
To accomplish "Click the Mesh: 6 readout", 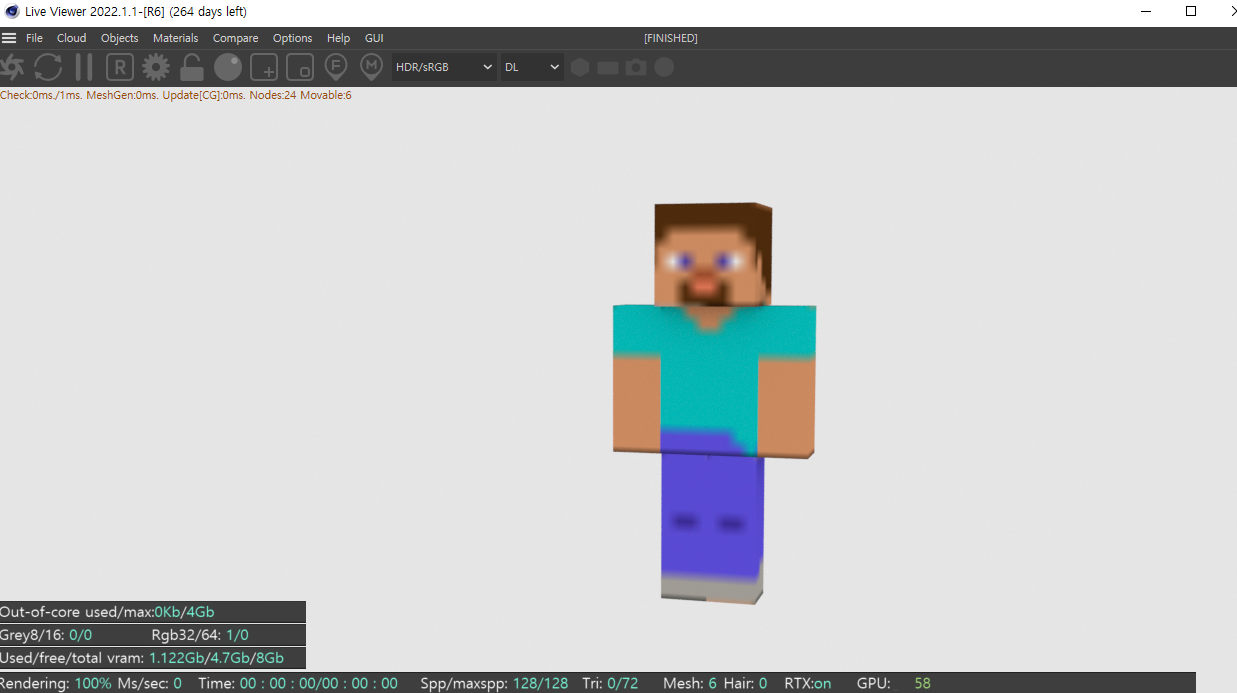I will click(690, 684).
